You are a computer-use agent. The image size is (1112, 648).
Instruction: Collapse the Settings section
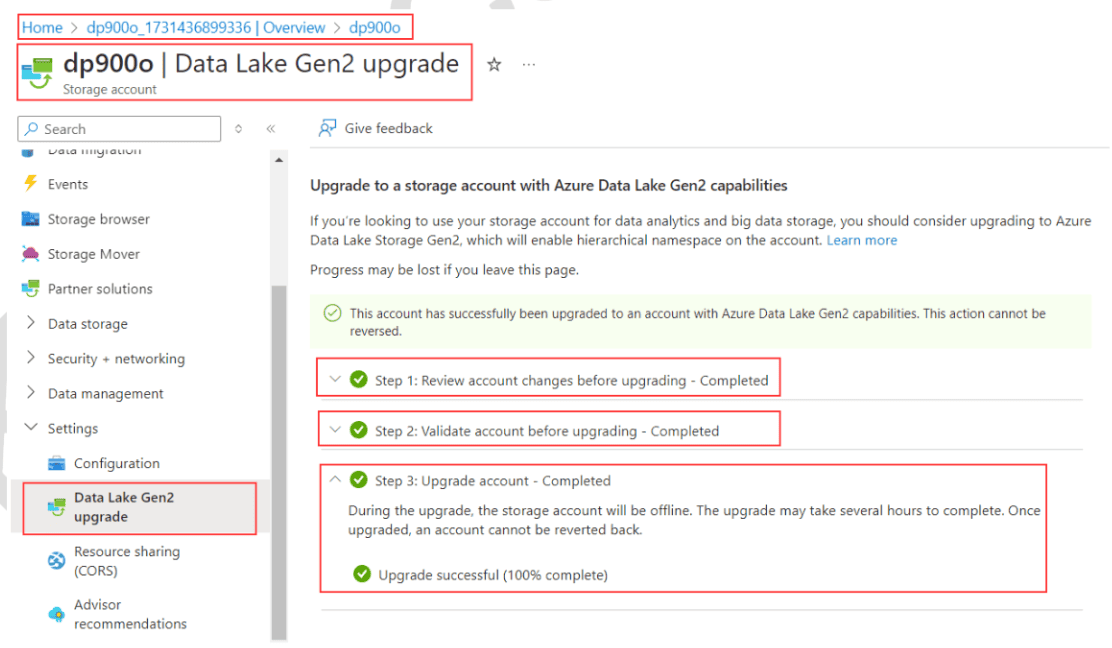(30, 429)
